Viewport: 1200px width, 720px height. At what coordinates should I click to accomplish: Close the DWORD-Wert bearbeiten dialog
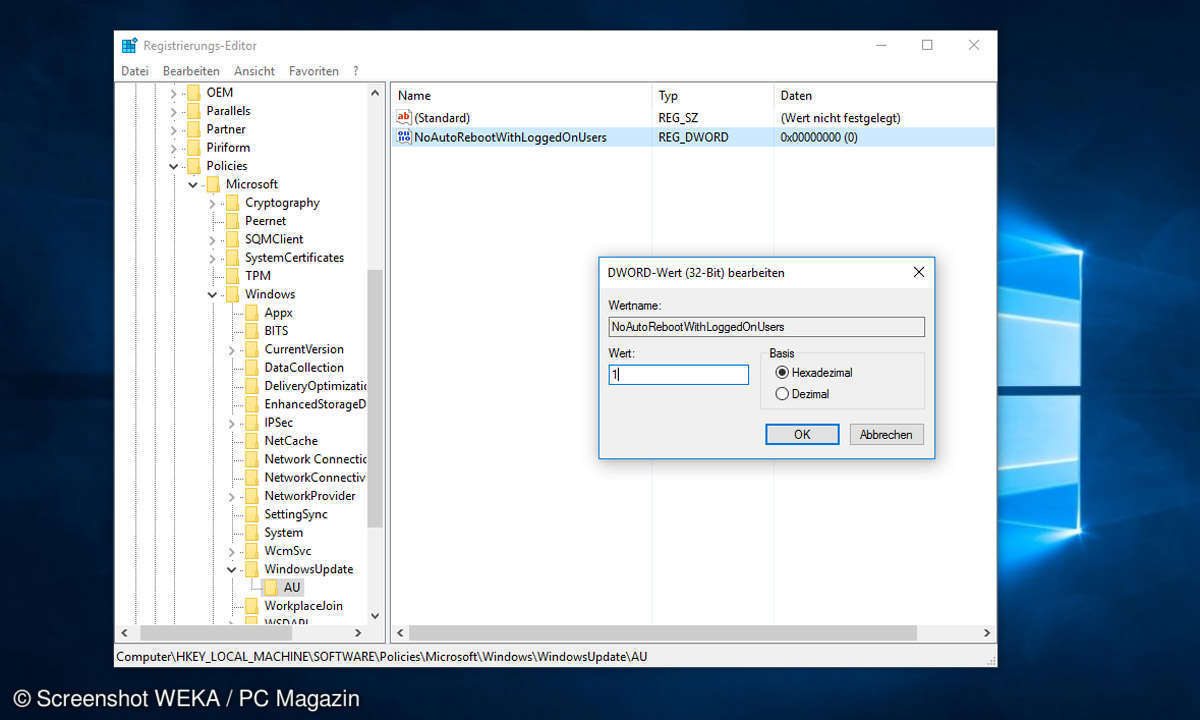click(919, 272)
